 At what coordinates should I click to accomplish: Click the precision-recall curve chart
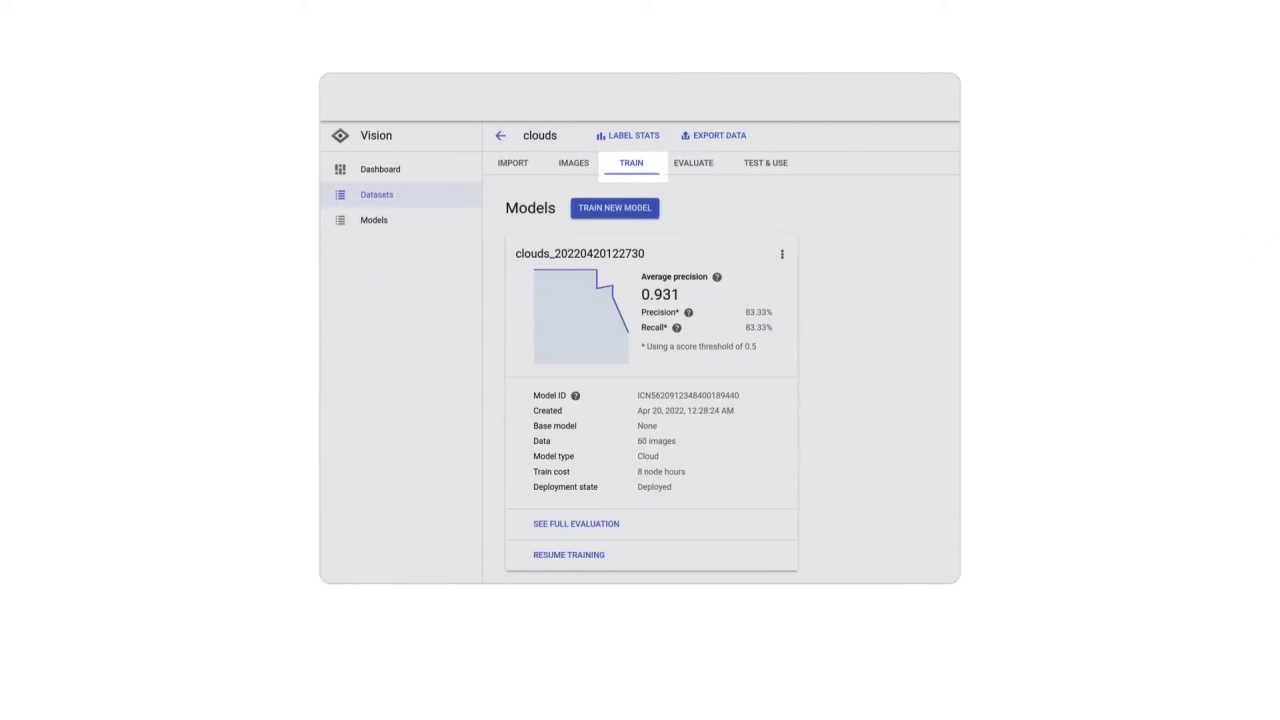580,316
